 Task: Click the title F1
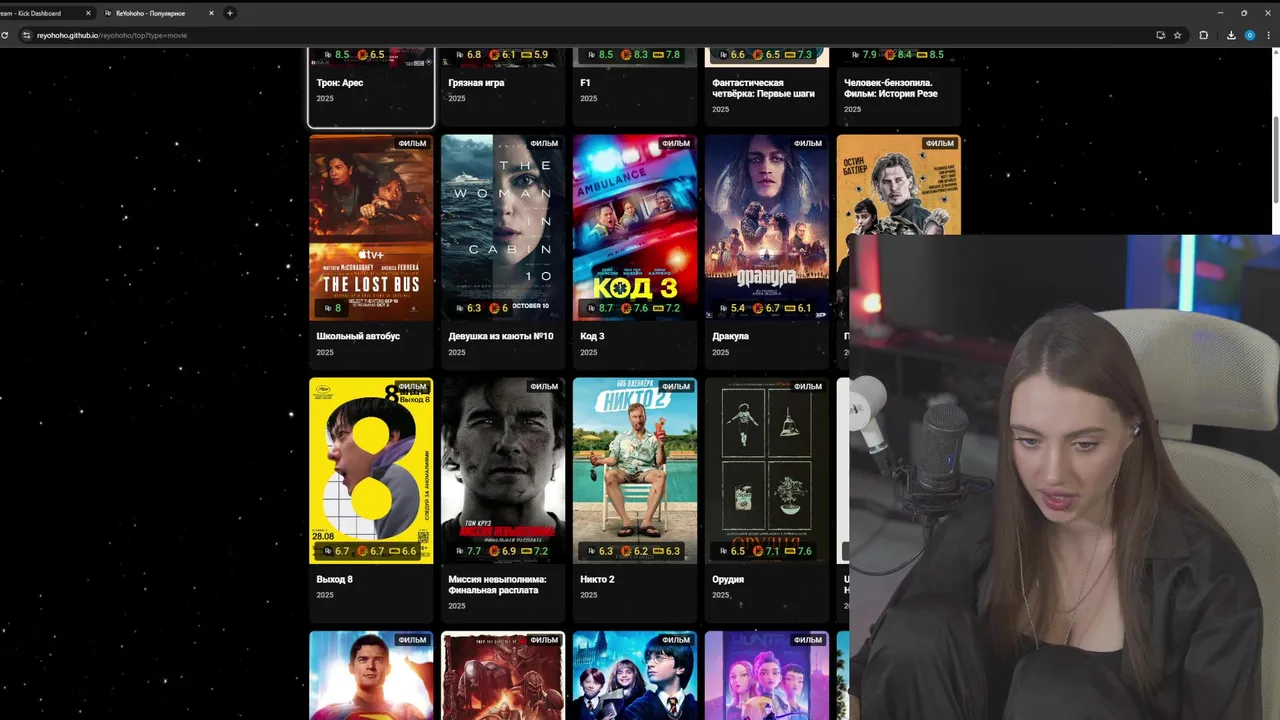586,83
